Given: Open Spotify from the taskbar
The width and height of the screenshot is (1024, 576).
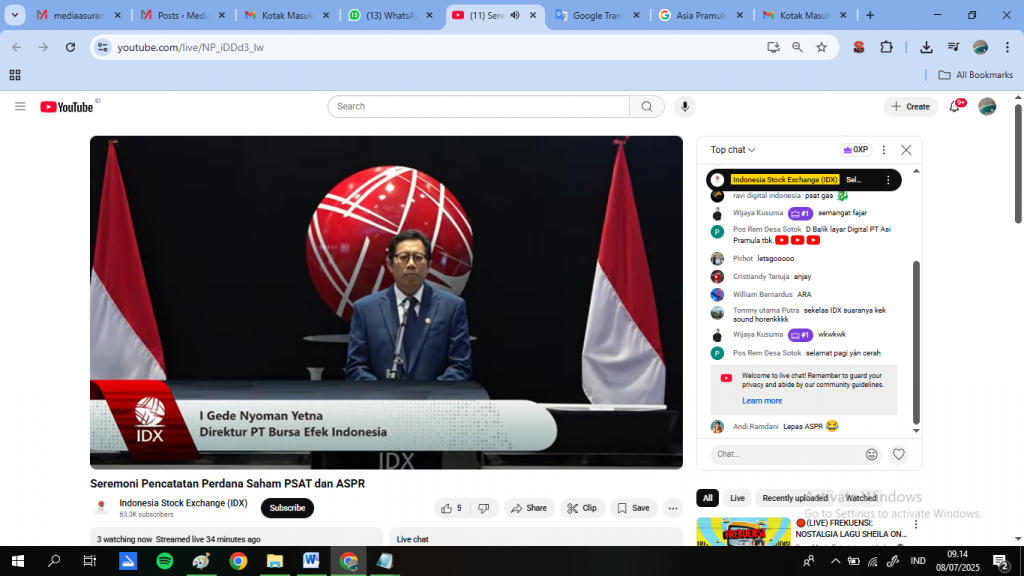Looking at the screenshot, I should pos(165,561).
